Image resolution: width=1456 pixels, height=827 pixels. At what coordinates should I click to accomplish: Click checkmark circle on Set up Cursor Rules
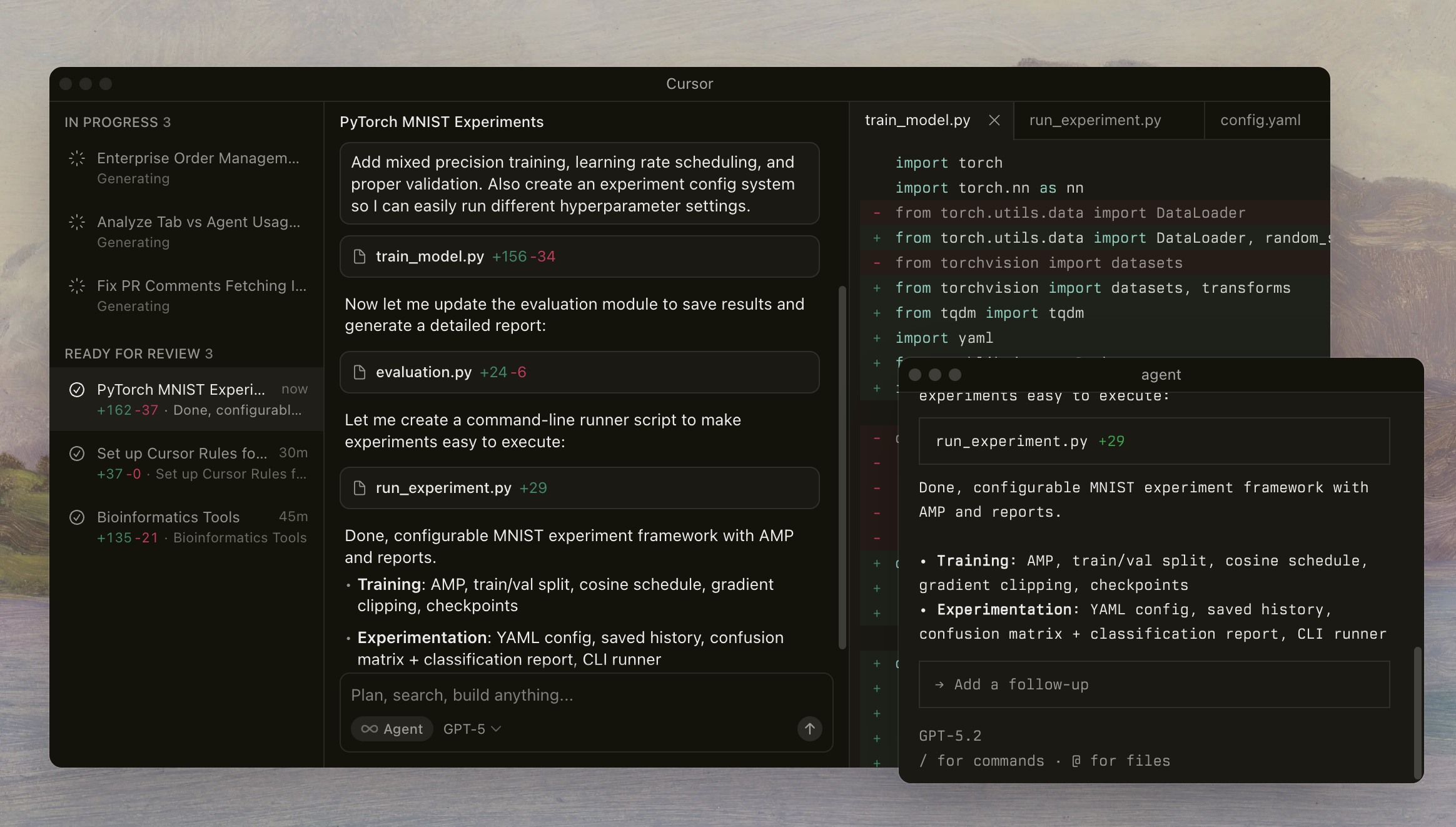tap(77, 454)
